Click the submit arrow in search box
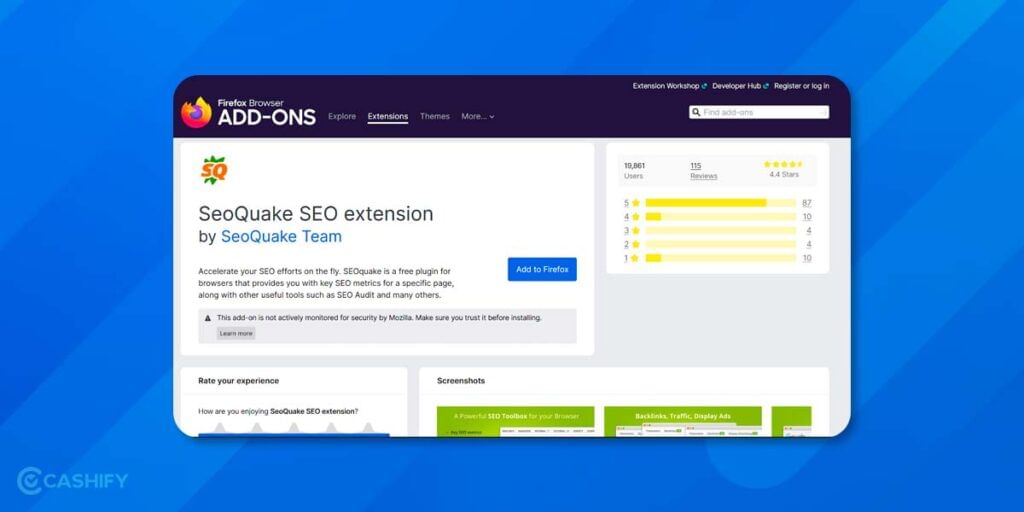Viewport: 1024px width, 512px height. [823, 112]
